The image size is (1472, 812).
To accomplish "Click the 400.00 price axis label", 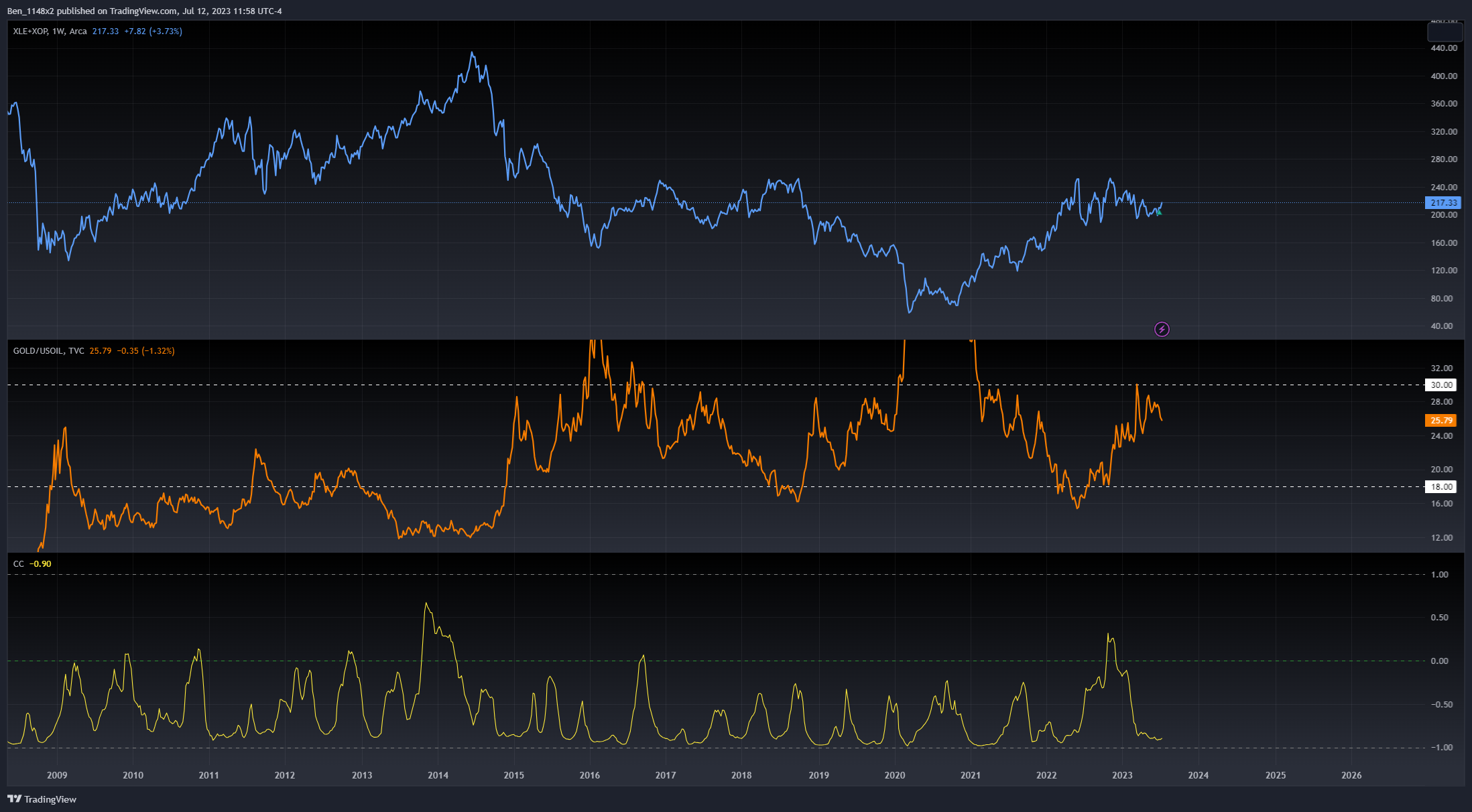I will (x=1444, y=76).
